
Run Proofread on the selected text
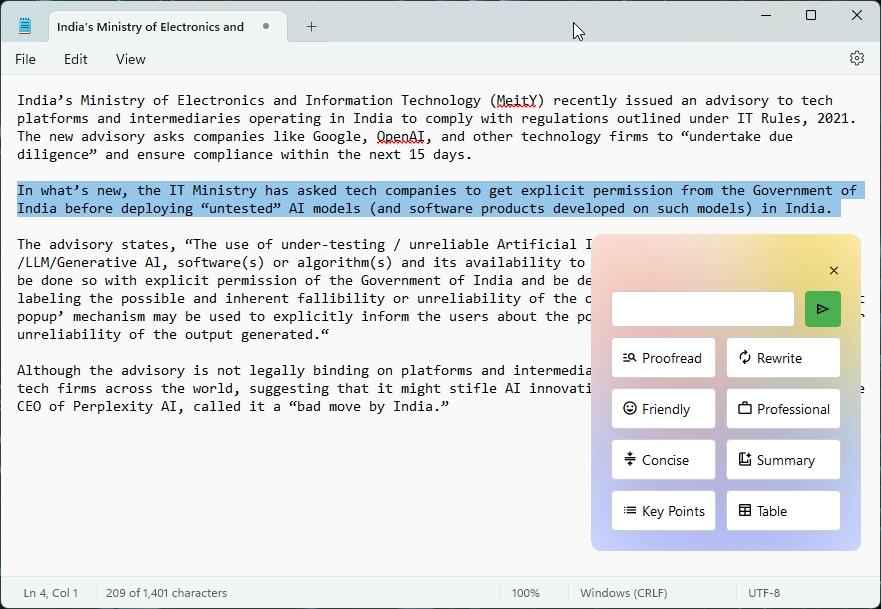pos(663,358)
